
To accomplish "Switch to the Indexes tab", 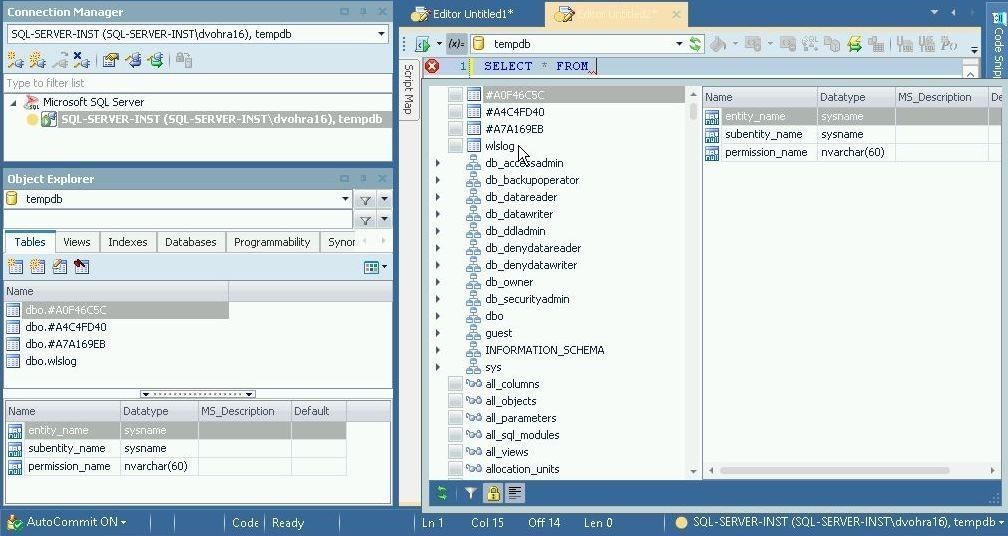I will 127,242.
